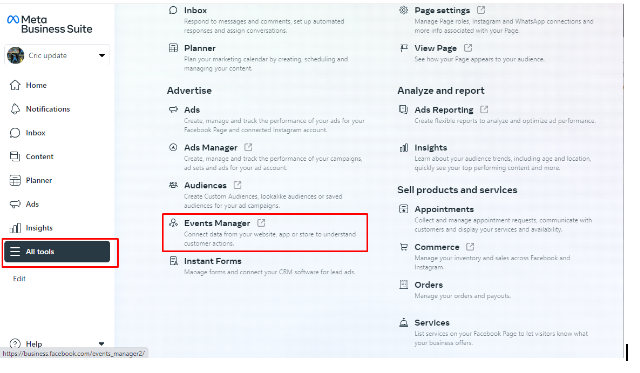Open Instant Forms tool
The width and height of the screenshot is (640, 373).
213,261
